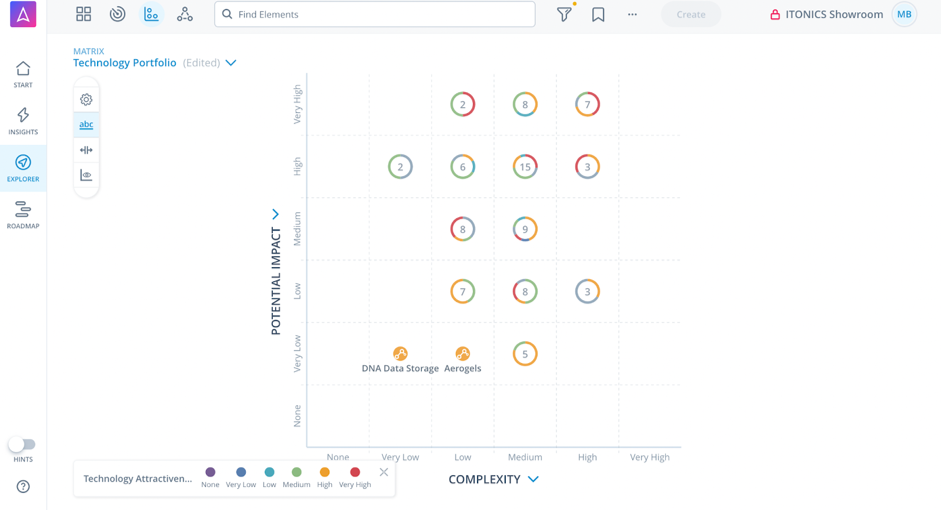Image resolution: width=941 pixels, height=510 pixels.
Task: Open the 8 cluster in Medium impact row
Action: pos(463,229)
